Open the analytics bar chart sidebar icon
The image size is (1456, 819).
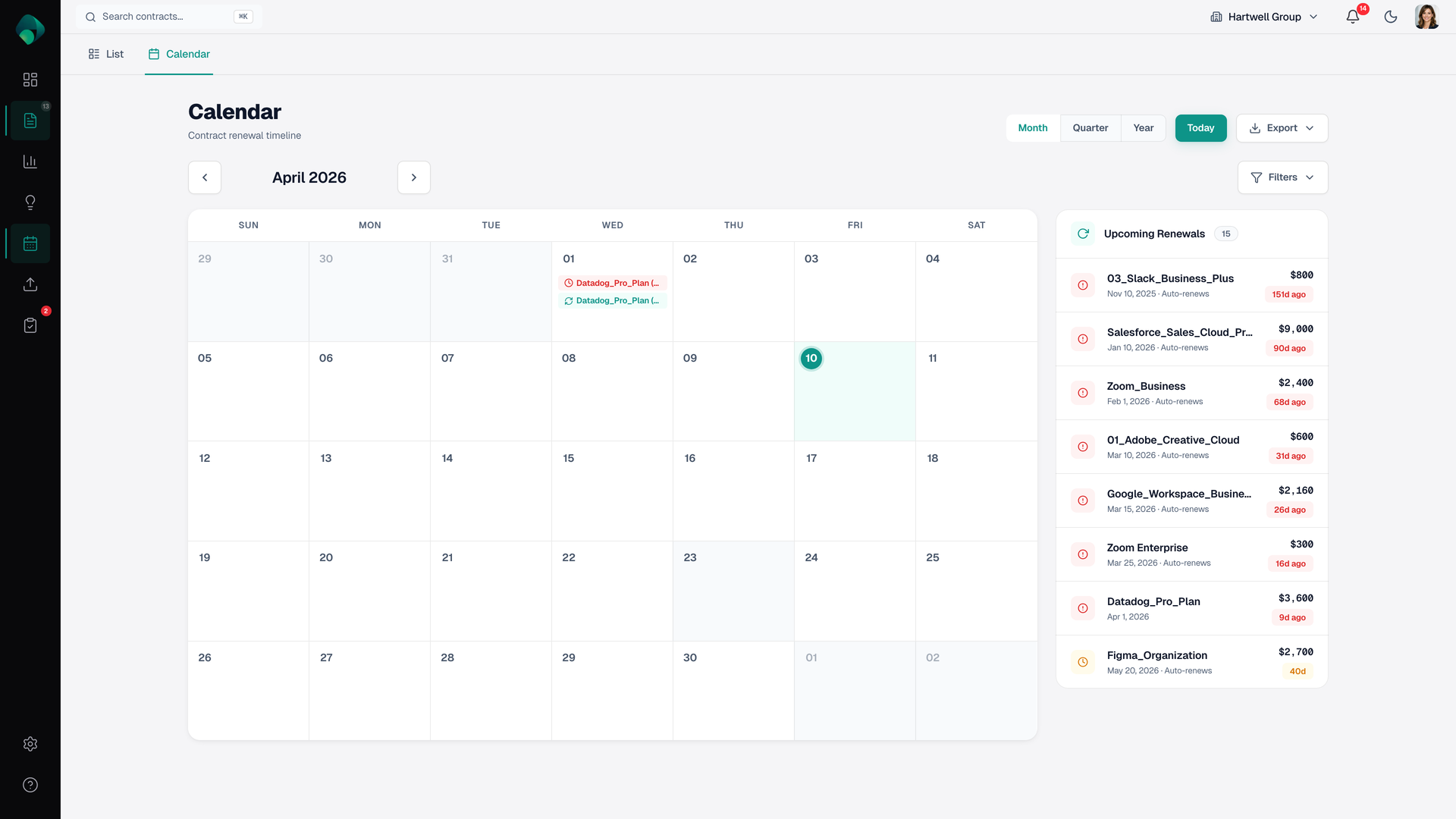click(x=30, y=162)
